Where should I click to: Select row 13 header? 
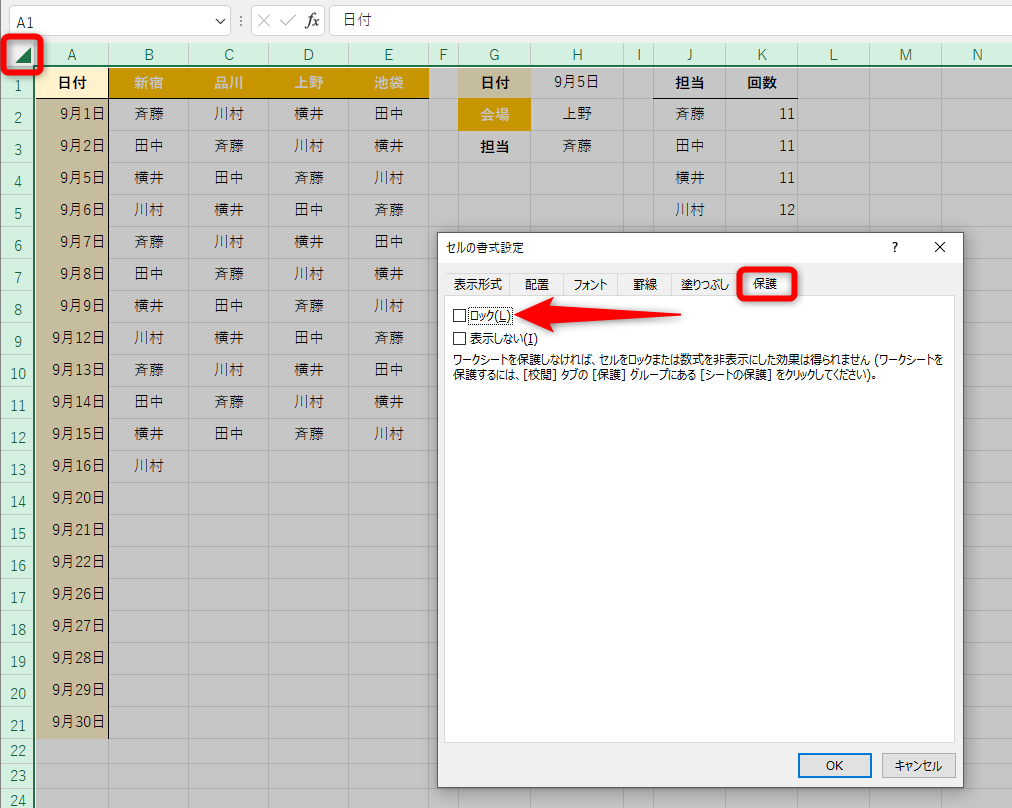[x=17, y=469]
